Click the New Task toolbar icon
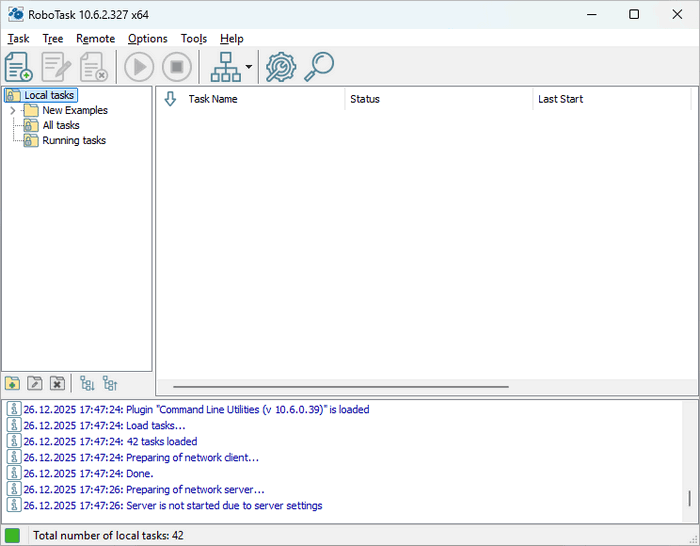This screenshot has height=546, width=700. pyautogui.click(x=19, y=67)
